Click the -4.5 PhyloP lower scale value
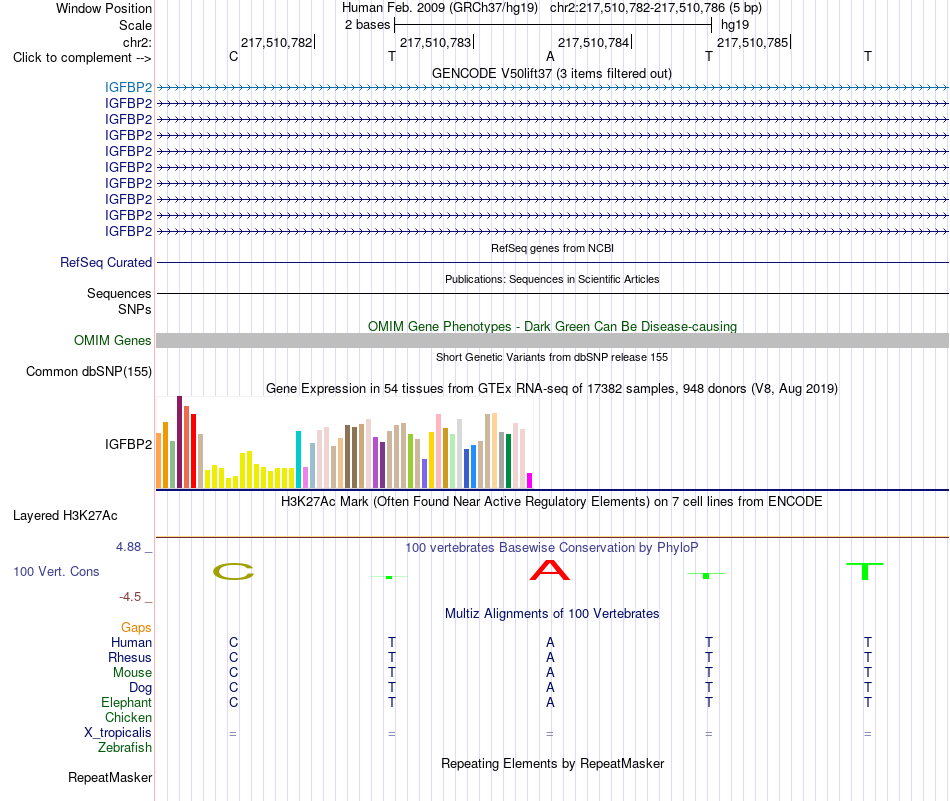 point(130,597)
